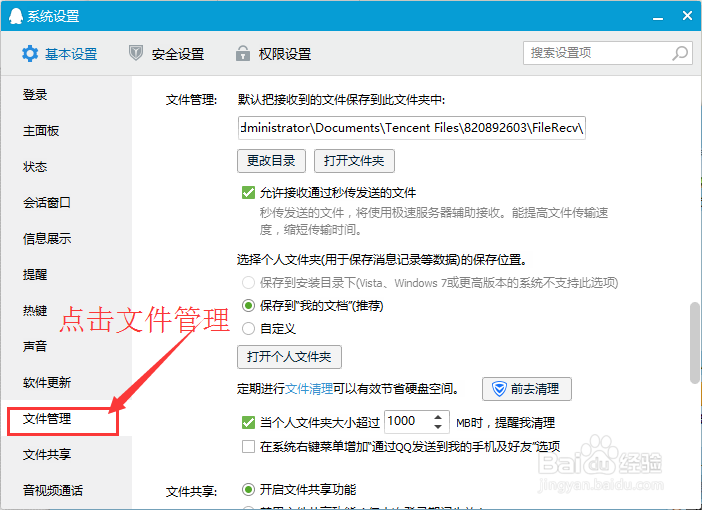Follow the 文件清理 hyperlink
The height and width of the screenshot is (510, 702).
309,389
